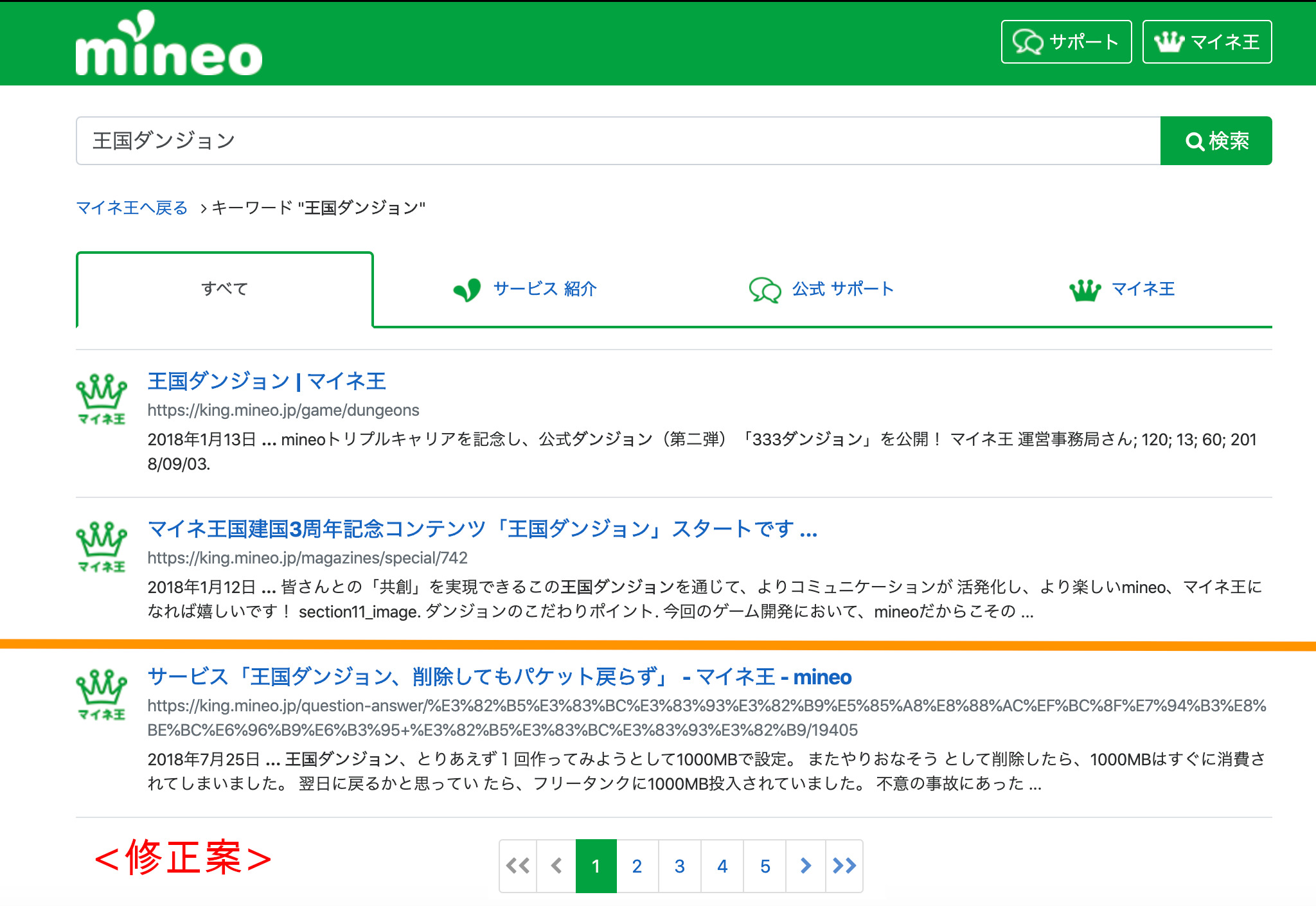The height and width of the screenshot is (906, 1316).
Task: Switch to サービス紹介 tab
Action: [x=526, y=289]
